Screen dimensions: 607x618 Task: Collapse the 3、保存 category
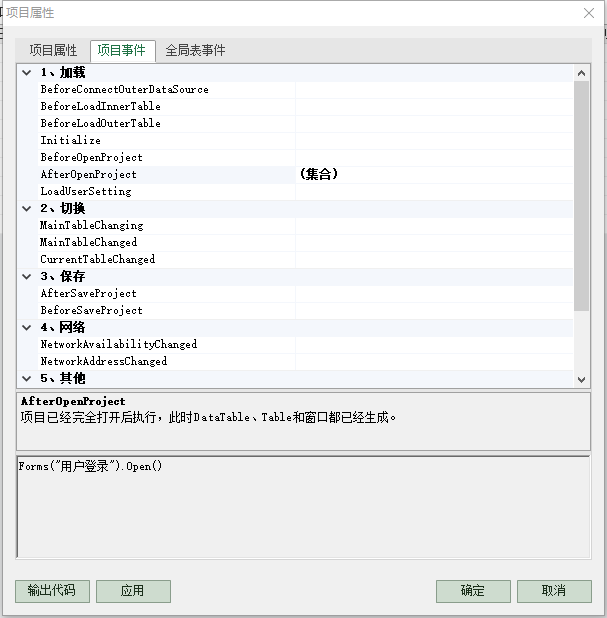click(x=26, y=276)
